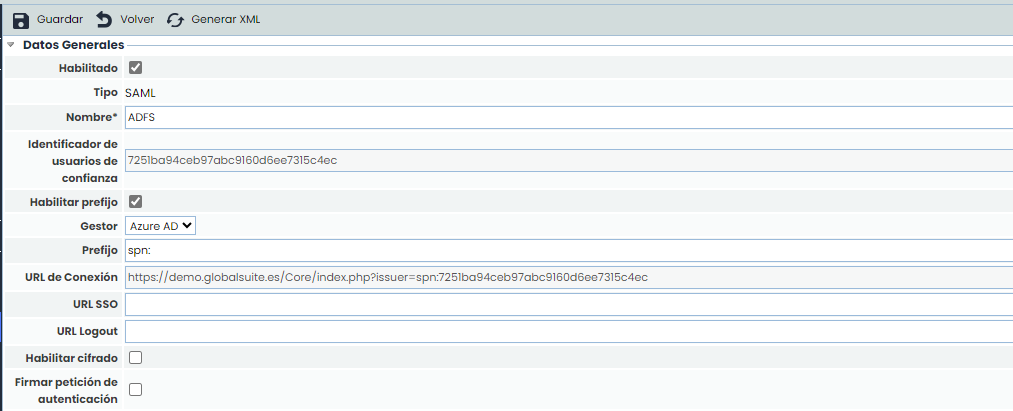Select the Generar XML toolbar label
1013x411 pixels.
tap(225, 19)
